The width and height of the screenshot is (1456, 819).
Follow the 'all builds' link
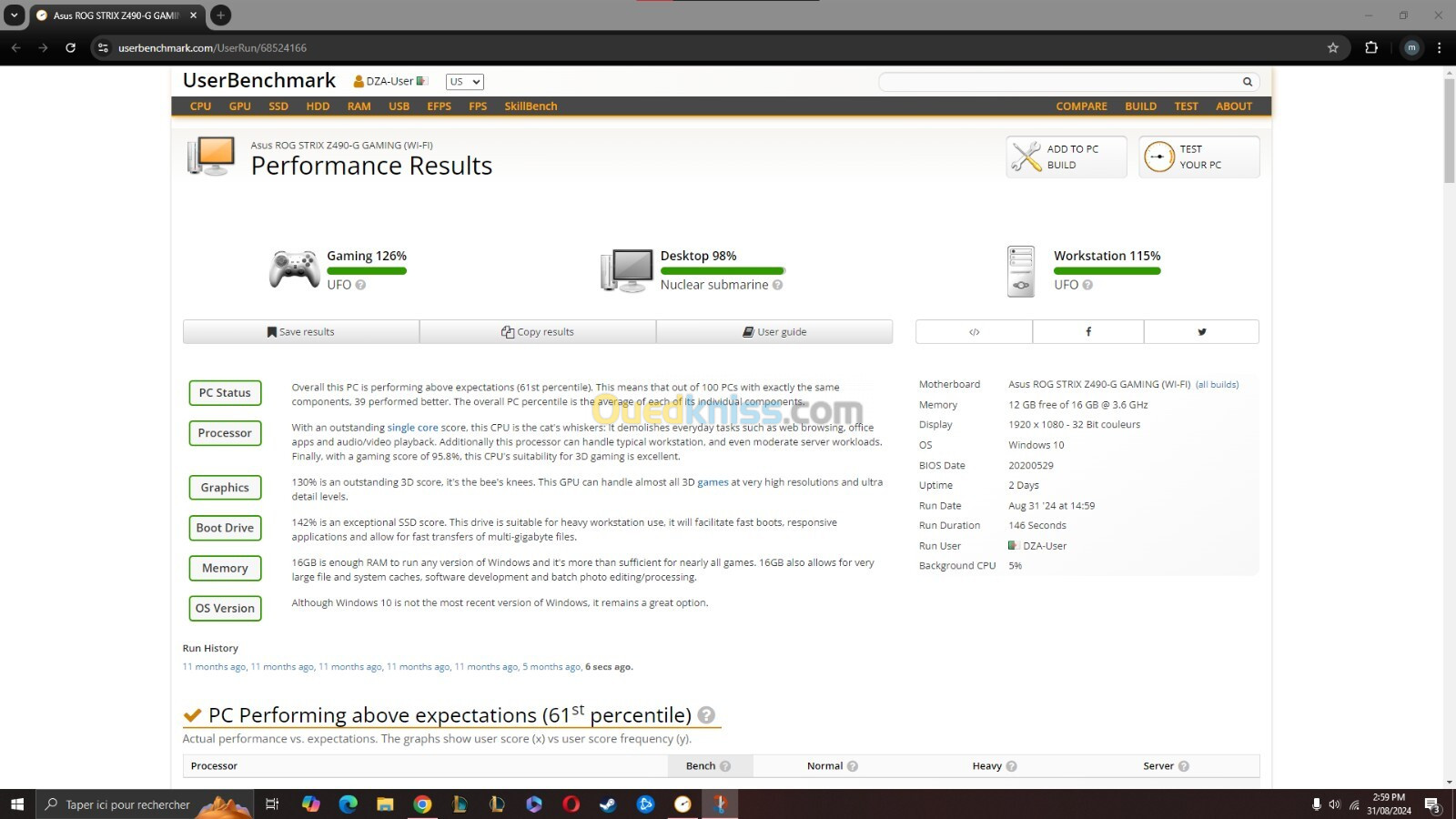[1217, 385]
